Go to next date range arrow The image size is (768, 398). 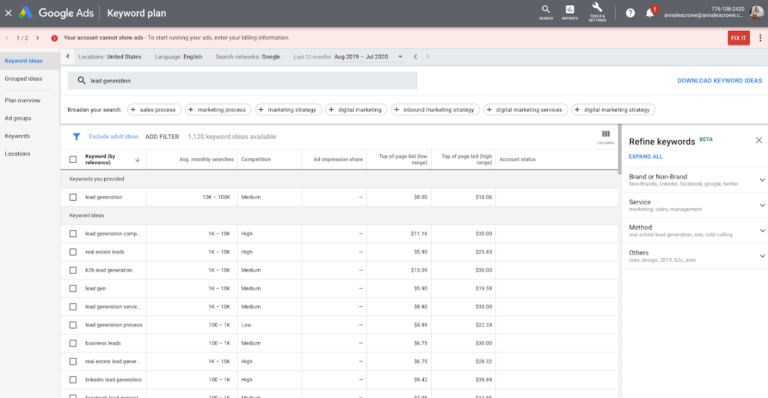(427, 57)
